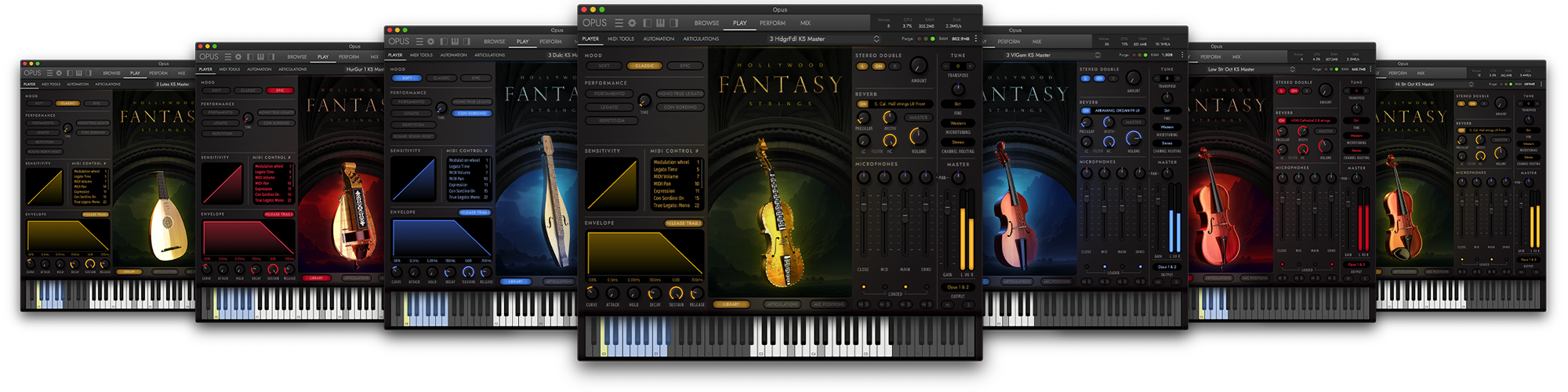Adjust the envelope Hold knob
Image resolution: width=1568 pixels, height=392 pixels.
click(633, 293)
